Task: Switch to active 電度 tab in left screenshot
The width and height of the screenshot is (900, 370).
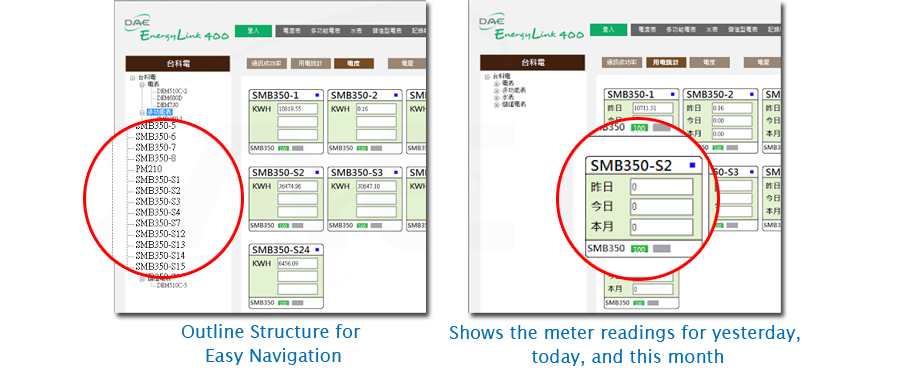Action: 354,64
